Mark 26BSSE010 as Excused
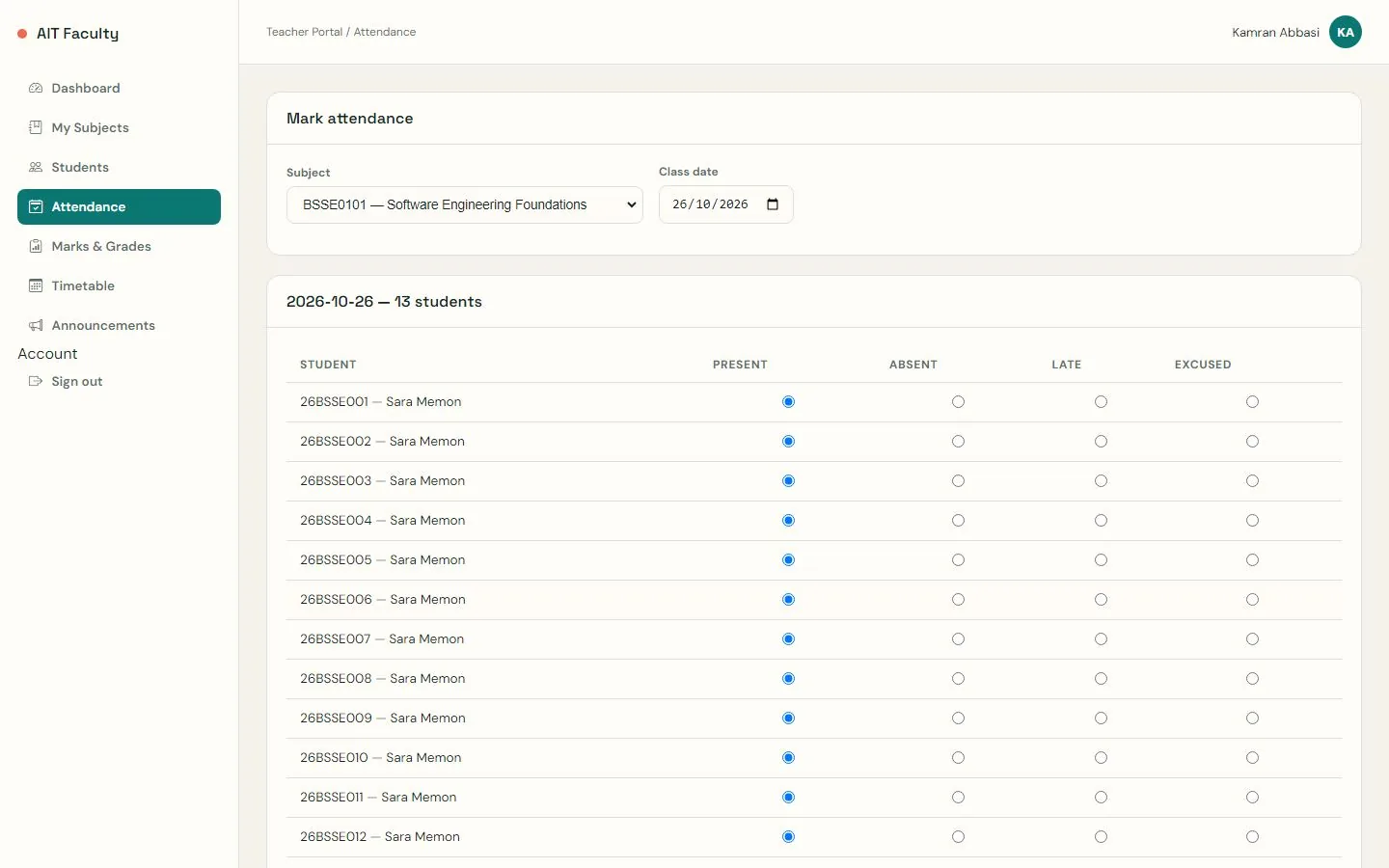1389x868 pixels. coord(1252,758)
